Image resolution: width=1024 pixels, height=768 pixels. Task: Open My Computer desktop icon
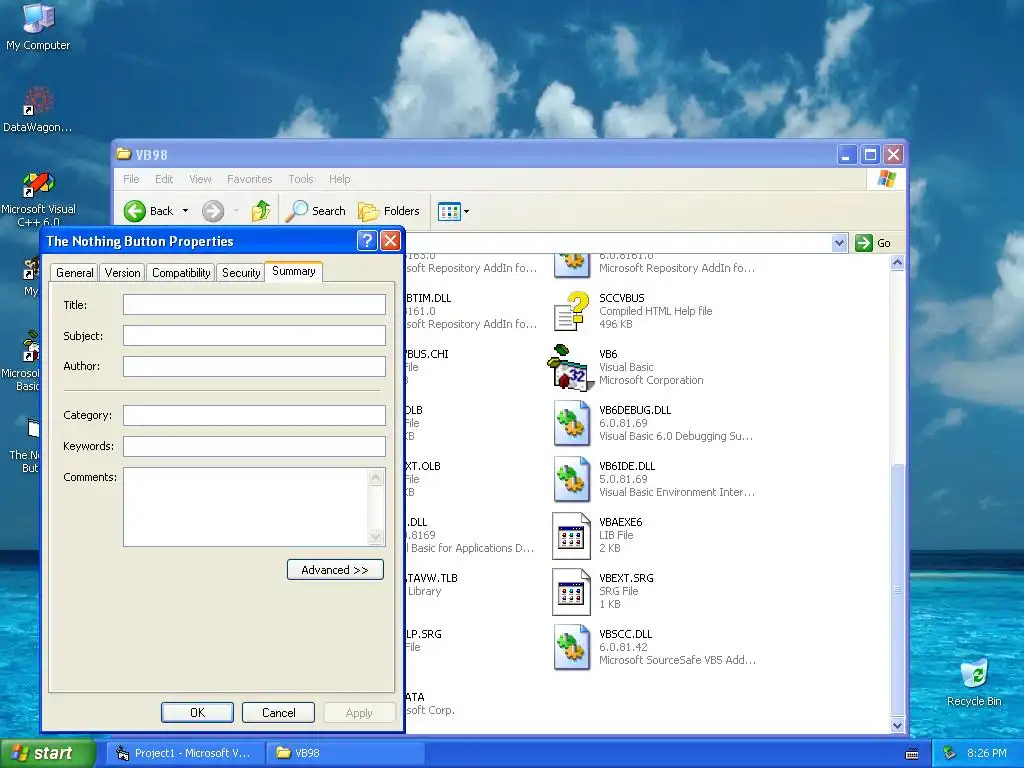[x=38, y=26]
